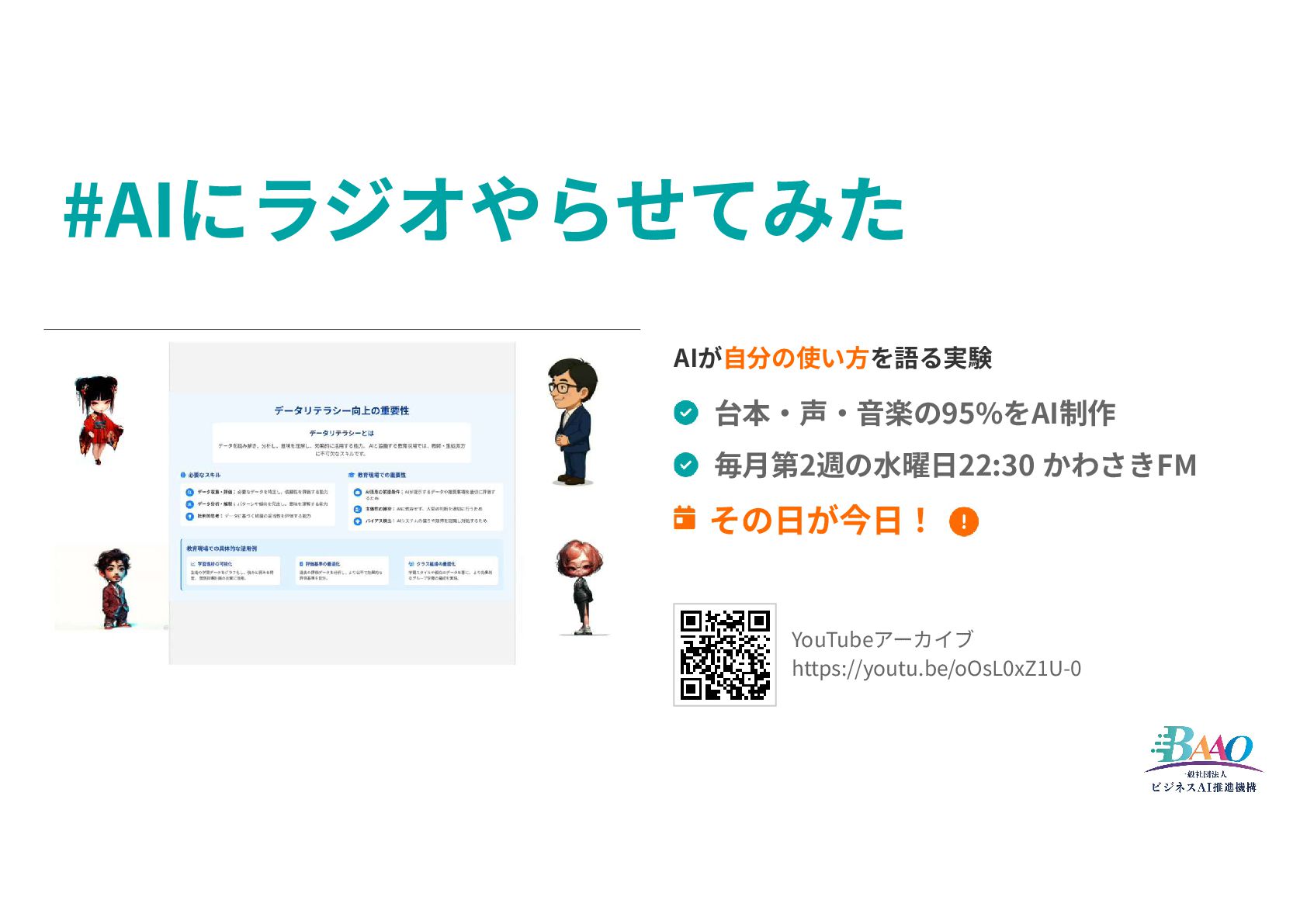Click the orange text 自分の使い方
Screen dimensions: 1307x924
click(x=796, y=358)
